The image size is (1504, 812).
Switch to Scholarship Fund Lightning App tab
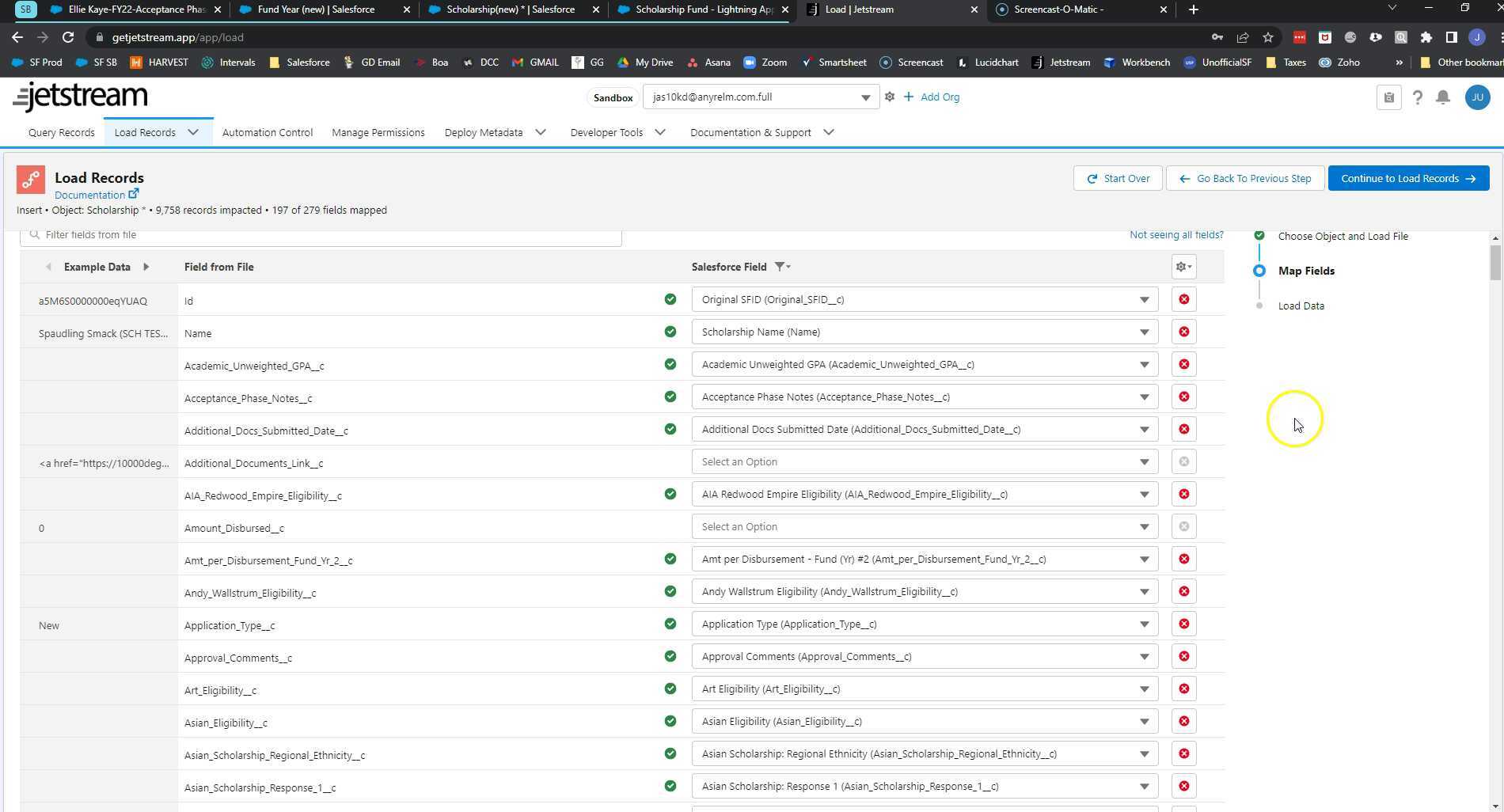click(x=704, y=9)
